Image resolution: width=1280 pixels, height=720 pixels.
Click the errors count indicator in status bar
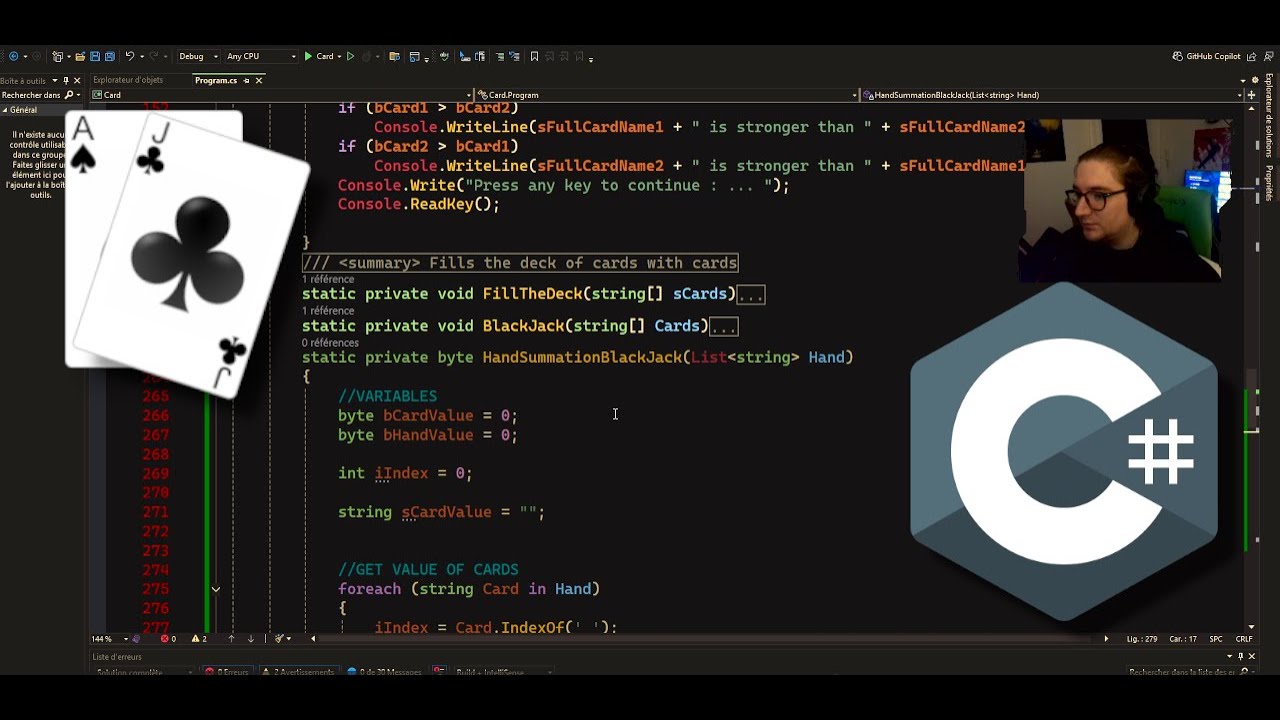pyautogui.click(x=168, y=639)
